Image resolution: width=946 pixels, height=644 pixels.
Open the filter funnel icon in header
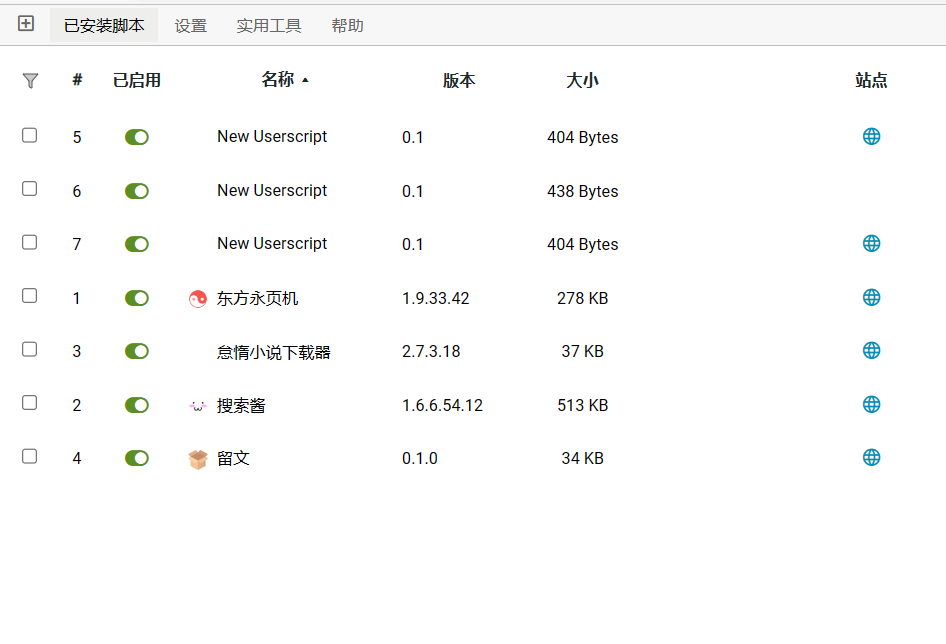[x=30, y=81]
